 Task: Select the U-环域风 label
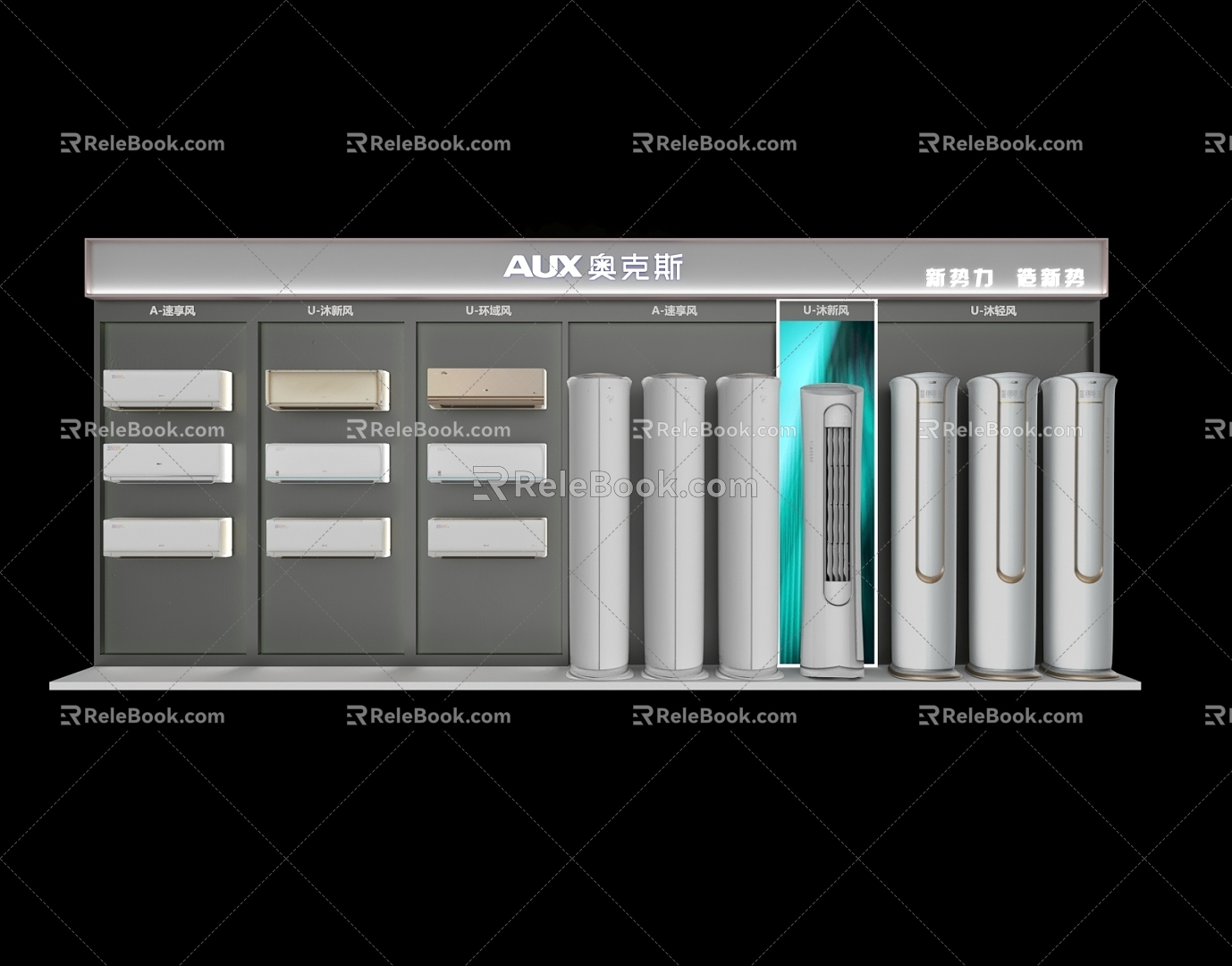(x=488, y=311)
